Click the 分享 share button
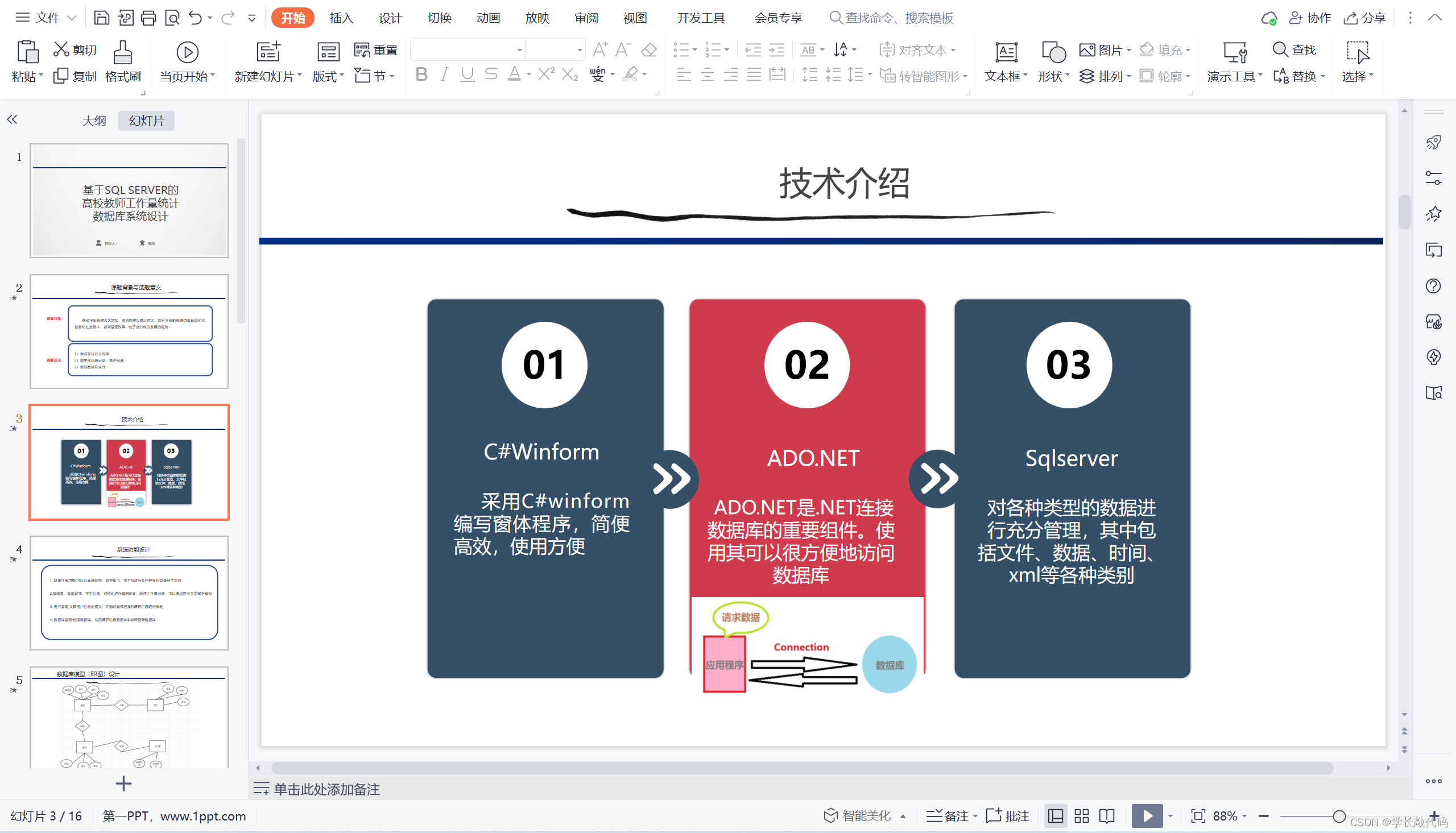This screenshot has width=1456, height=833. pyautogui.click(x=1365, y=18)
